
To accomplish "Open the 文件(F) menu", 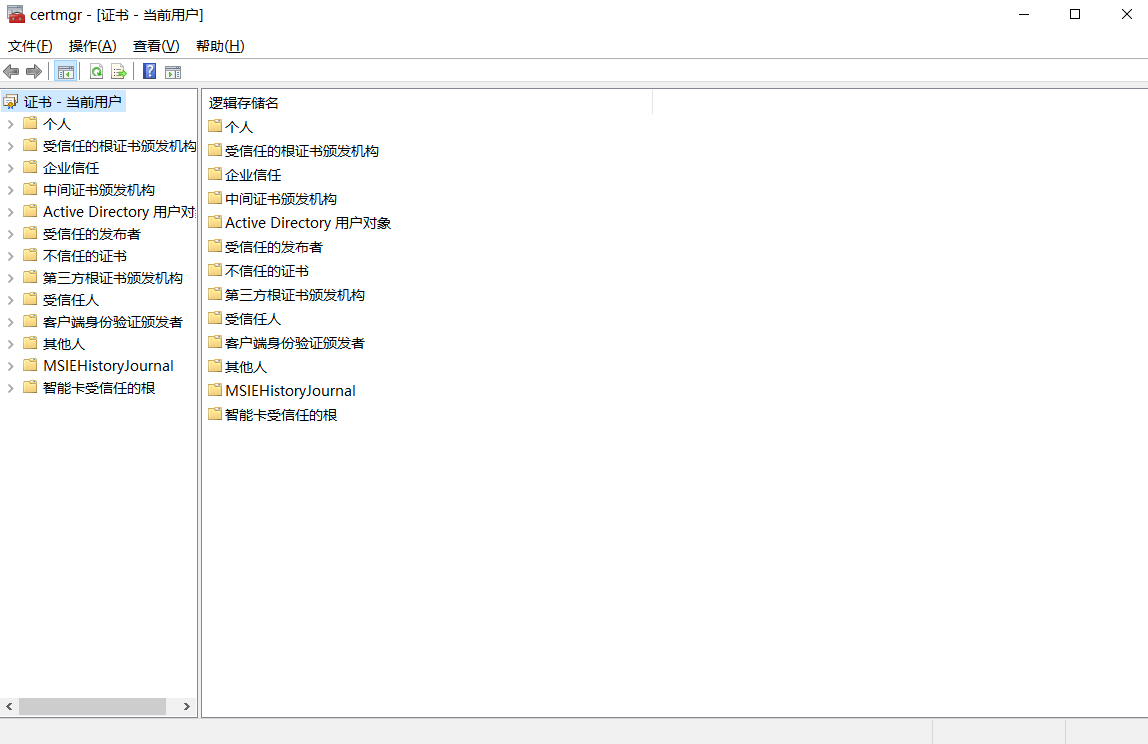I will point(30,46).
